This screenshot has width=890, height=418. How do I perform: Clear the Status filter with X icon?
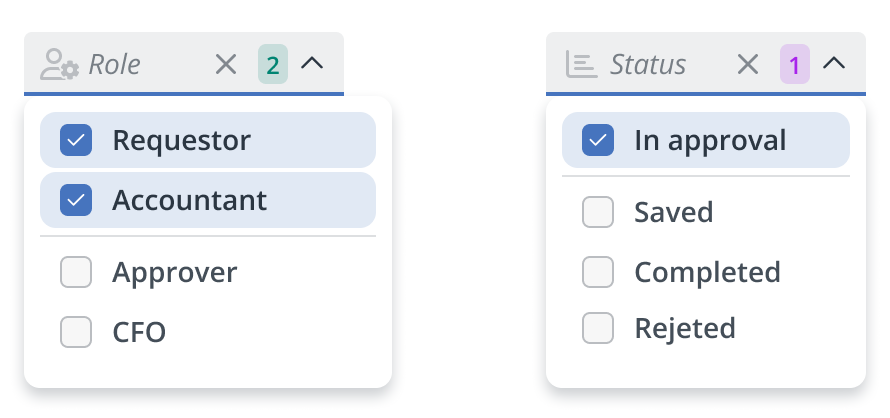coord(748,65)
